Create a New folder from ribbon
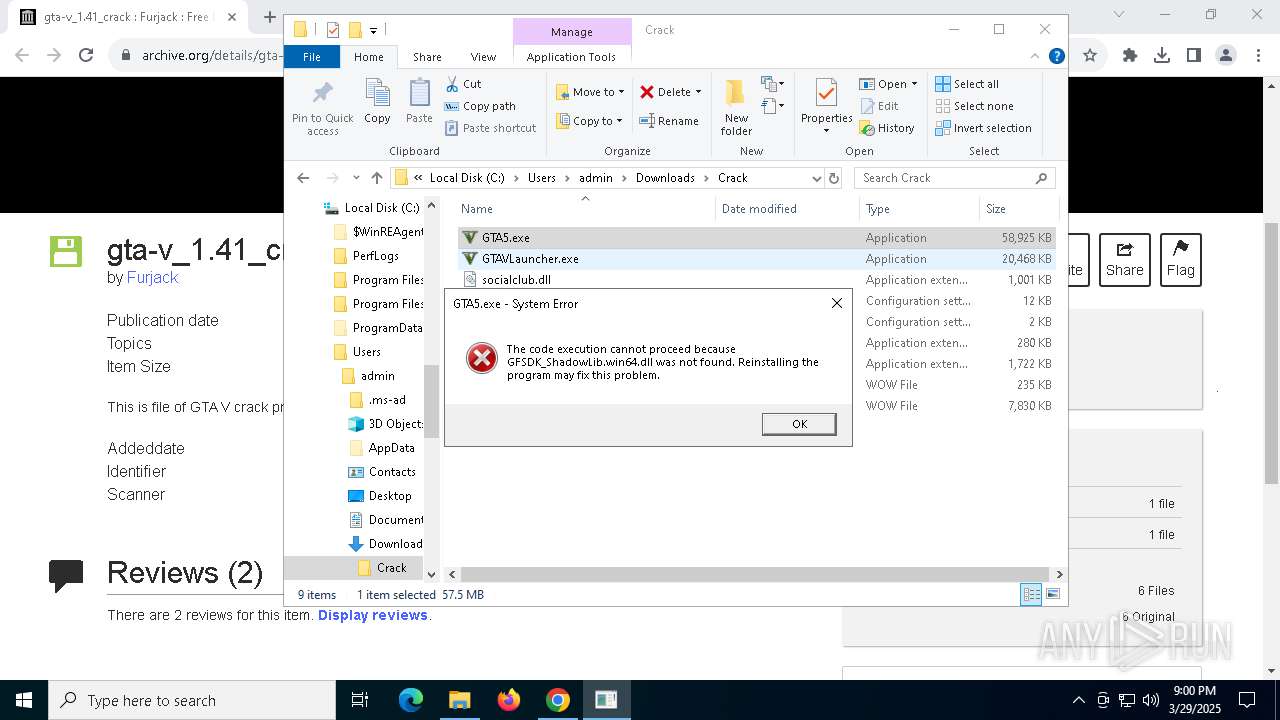Viewport: 1280px width, 720px height. point(736,107)
